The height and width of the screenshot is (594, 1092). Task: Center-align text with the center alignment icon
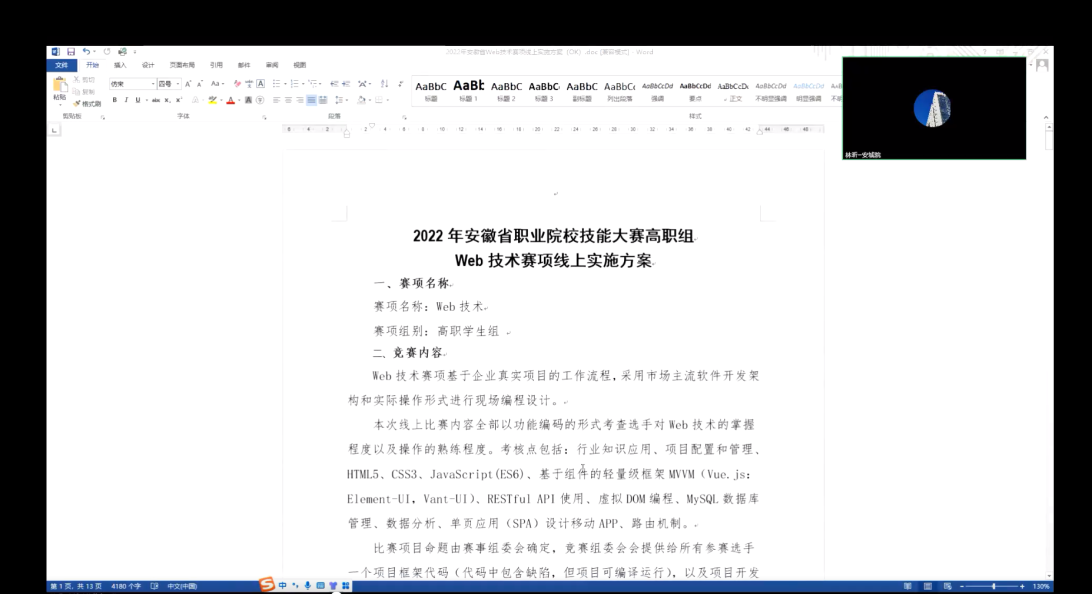pyautogui.click(x=288, y=100)
